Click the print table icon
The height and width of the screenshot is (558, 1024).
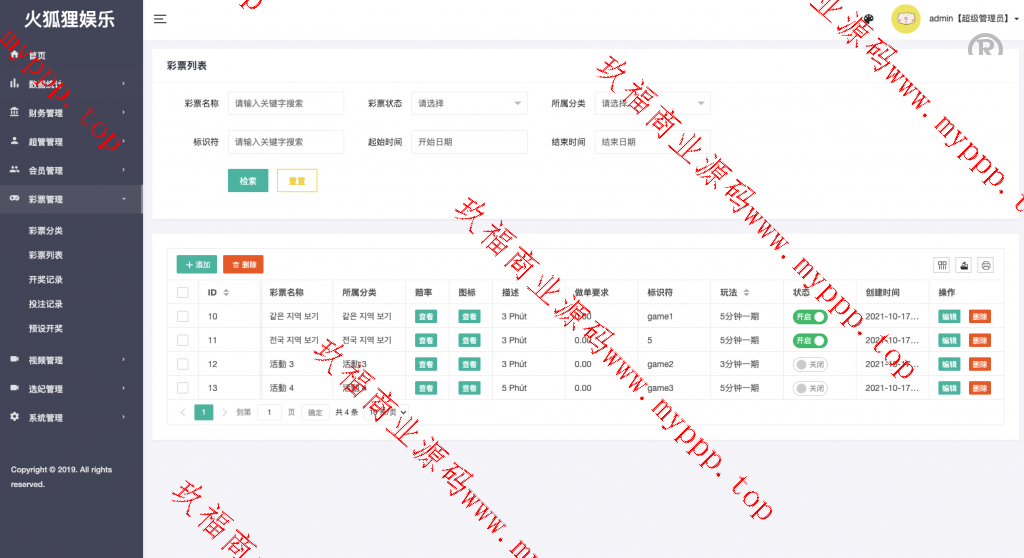[985, 265]
